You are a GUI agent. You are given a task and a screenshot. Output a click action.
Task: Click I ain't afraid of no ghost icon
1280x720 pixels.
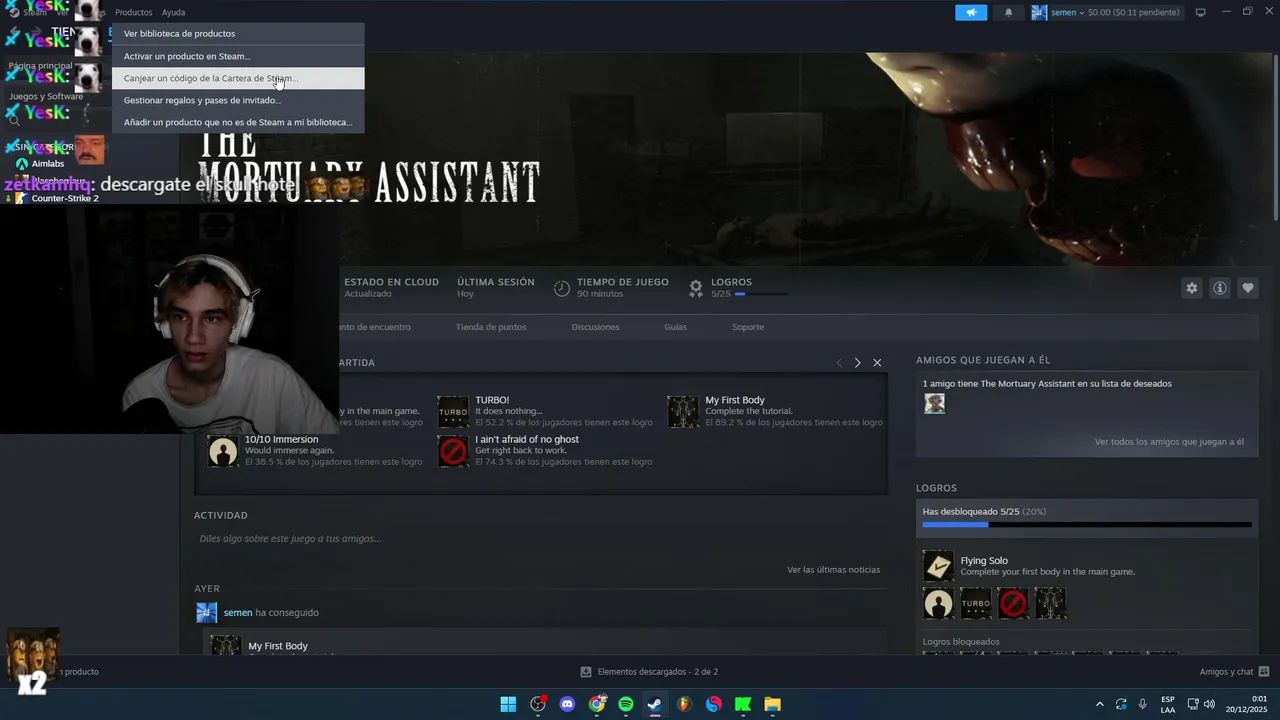point(453,451)
